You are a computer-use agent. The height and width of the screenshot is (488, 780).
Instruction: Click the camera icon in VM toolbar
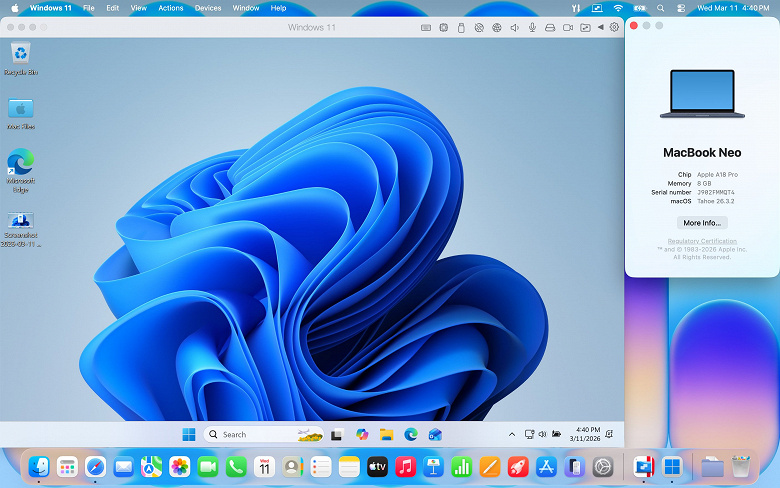point(567,28)
